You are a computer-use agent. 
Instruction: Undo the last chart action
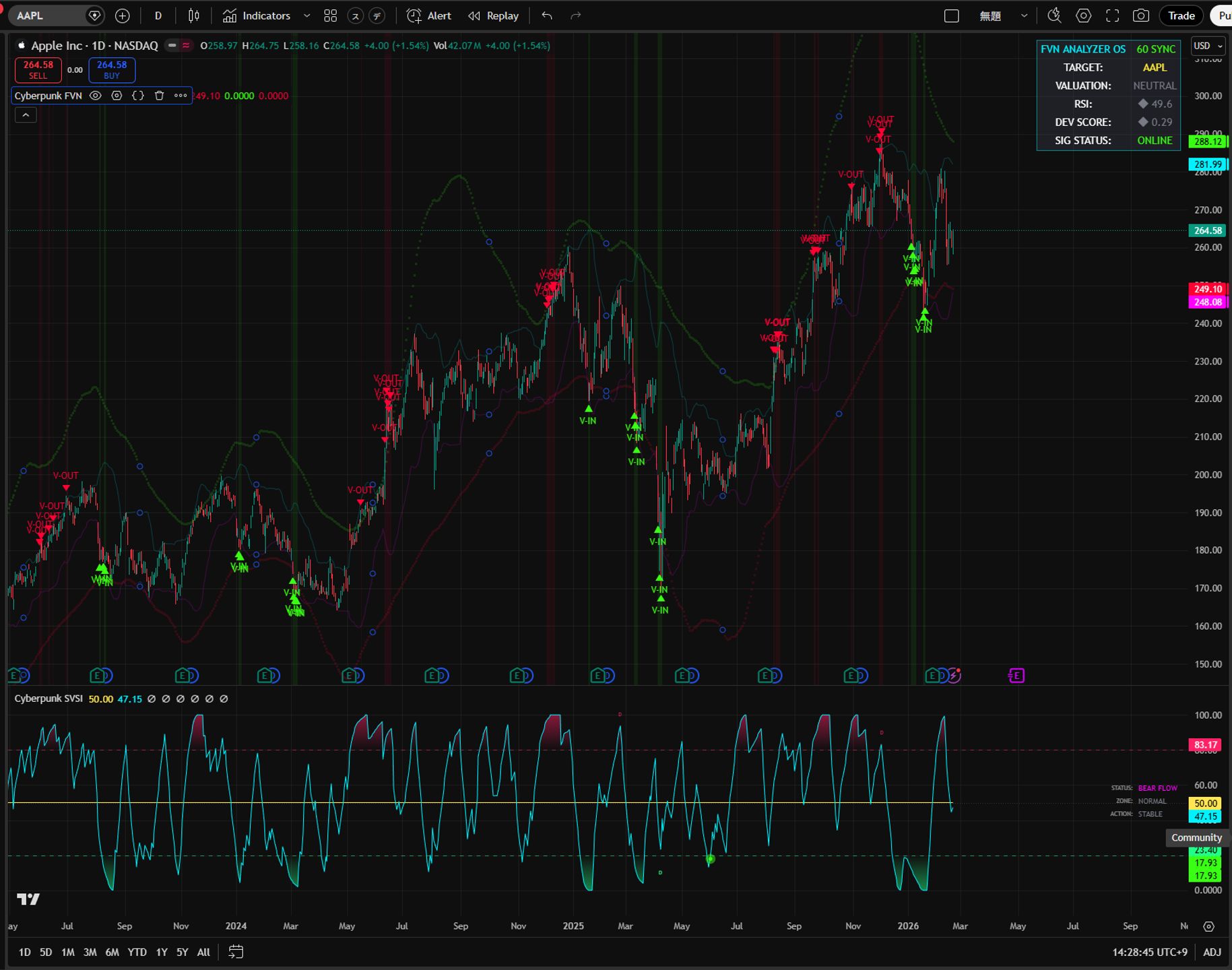tap(547, 15)
